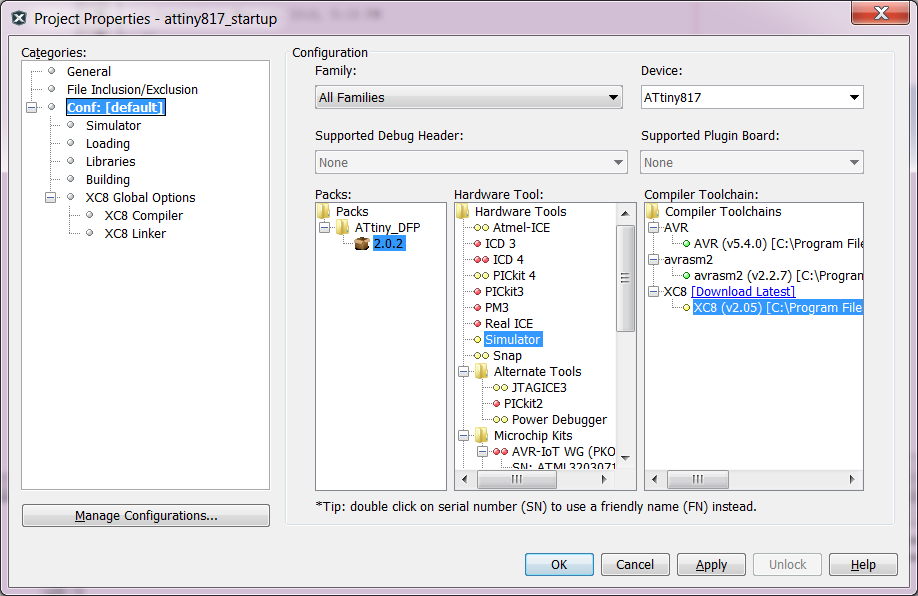
Task: Click the Hardware Tools root folder icon
Action: 463,211
